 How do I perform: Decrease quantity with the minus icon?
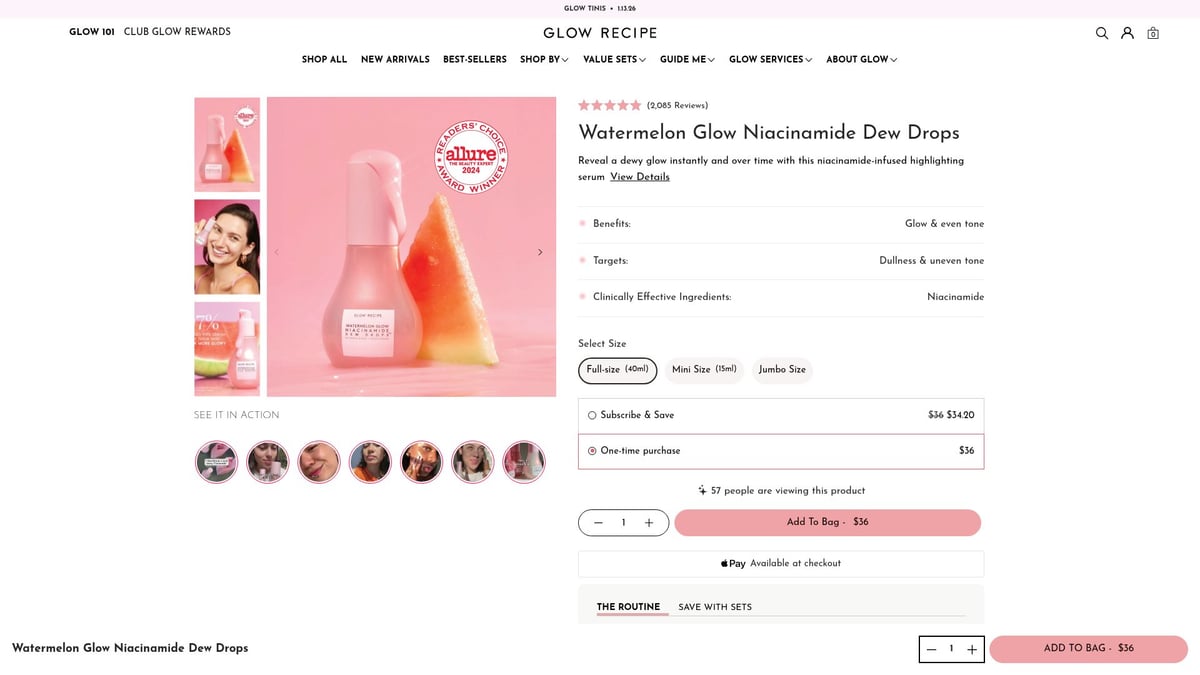point(598,522)
